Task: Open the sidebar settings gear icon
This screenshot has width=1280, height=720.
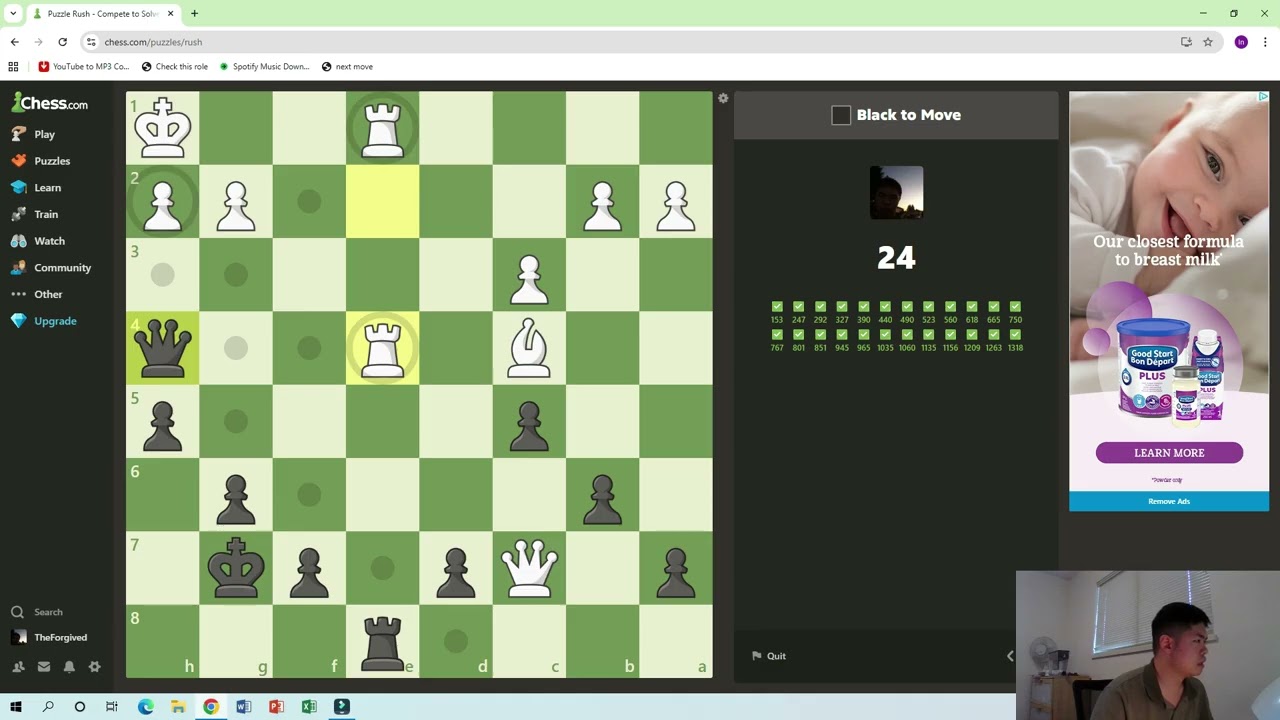Action: [x=95, y=666]
